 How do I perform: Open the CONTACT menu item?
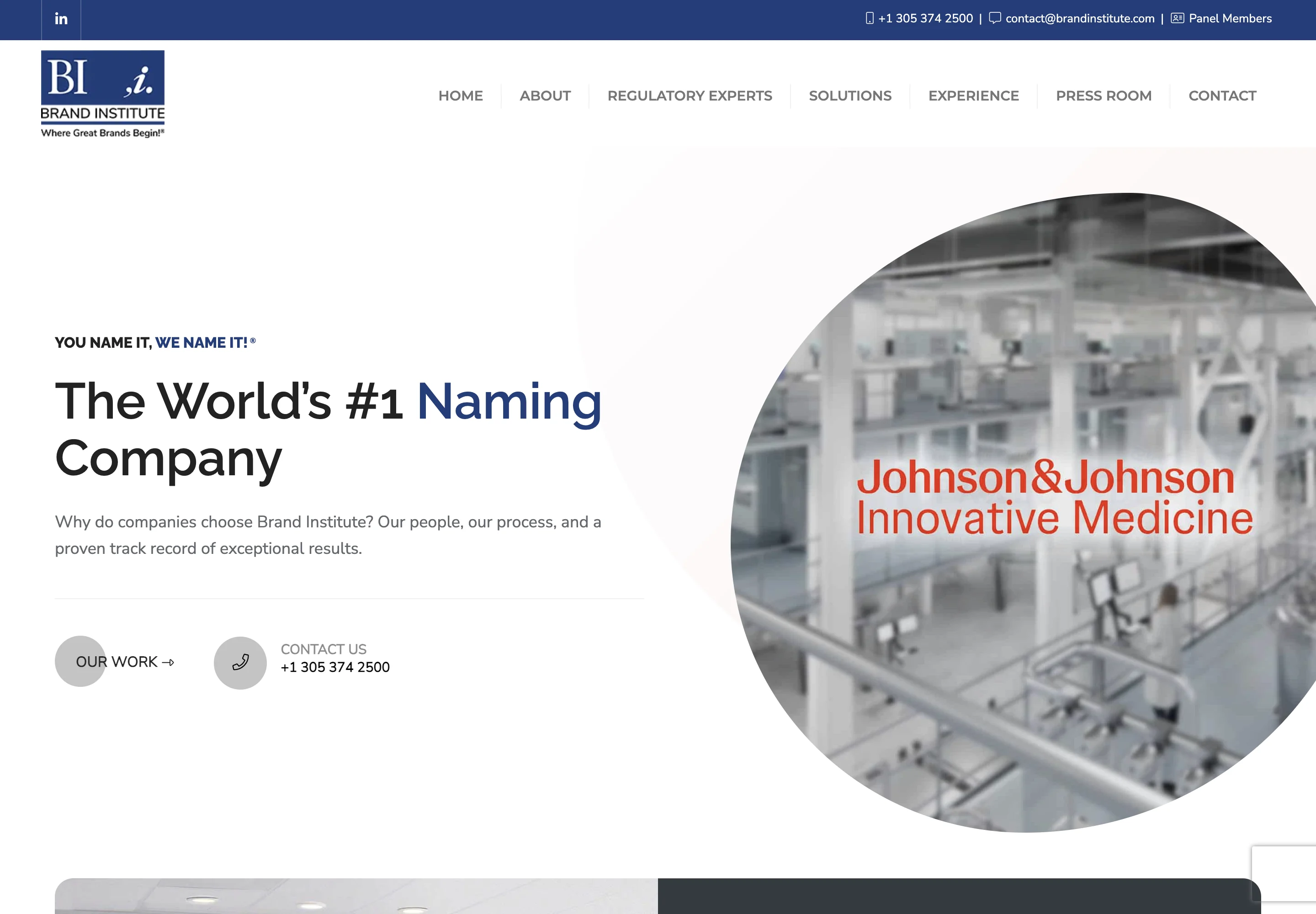[x=1222, y=96]
